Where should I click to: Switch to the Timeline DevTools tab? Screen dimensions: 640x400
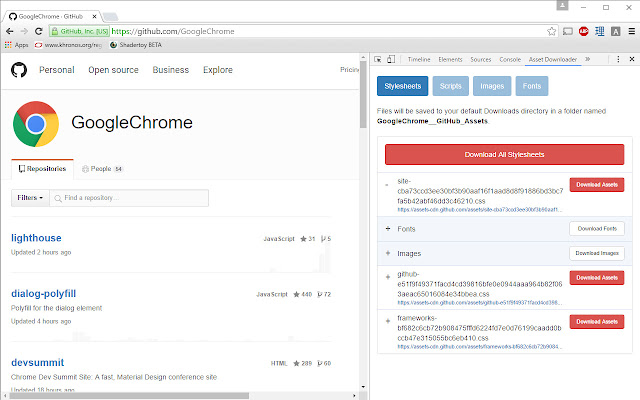[x=419, y=60]
